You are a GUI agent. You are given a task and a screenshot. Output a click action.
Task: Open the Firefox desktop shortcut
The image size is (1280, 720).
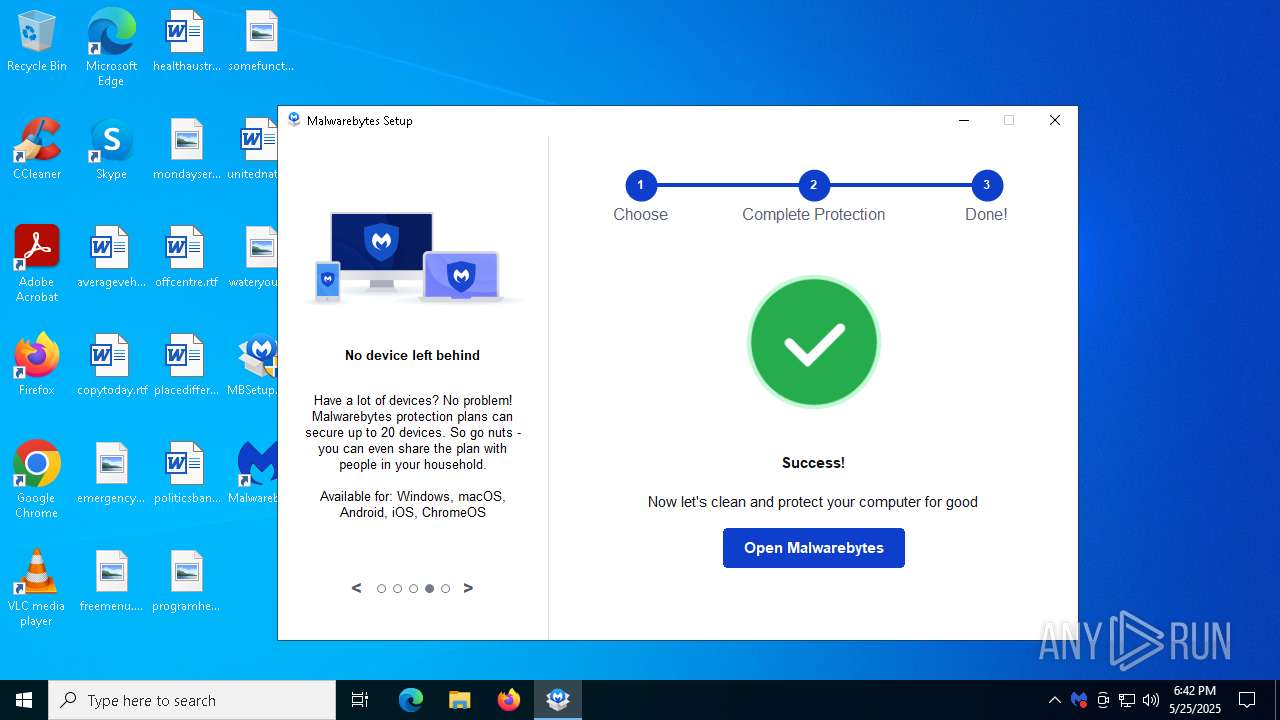(37, 366)
